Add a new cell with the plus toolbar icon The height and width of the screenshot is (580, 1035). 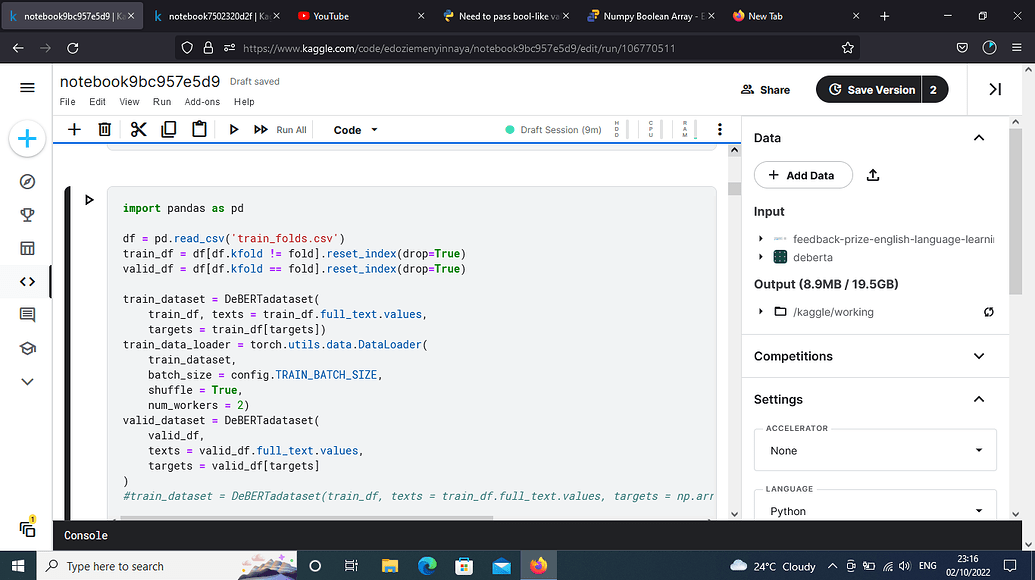(x=73, y=129)
